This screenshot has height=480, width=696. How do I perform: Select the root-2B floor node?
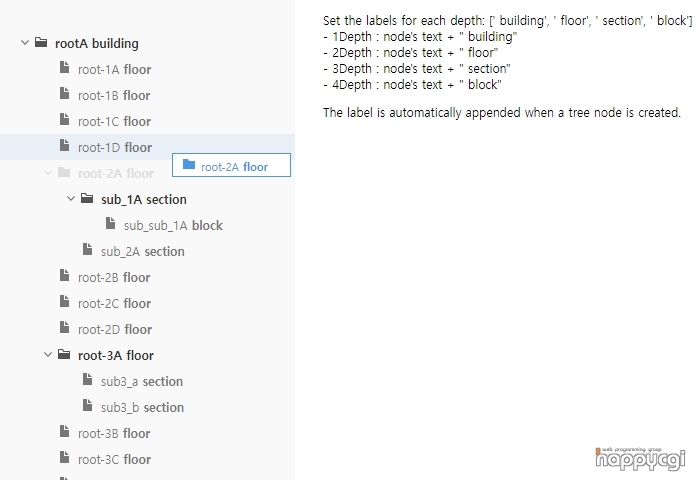pyautogui.click(x=114, y=278)
